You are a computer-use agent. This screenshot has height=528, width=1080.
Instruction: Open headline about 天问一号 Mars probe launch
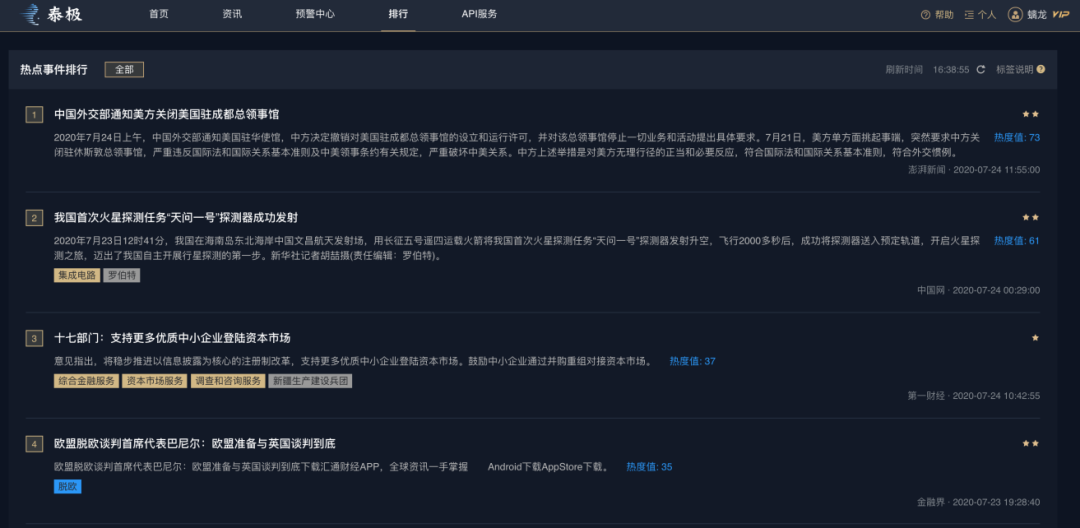pyautogui.click(x=176, y=217)
